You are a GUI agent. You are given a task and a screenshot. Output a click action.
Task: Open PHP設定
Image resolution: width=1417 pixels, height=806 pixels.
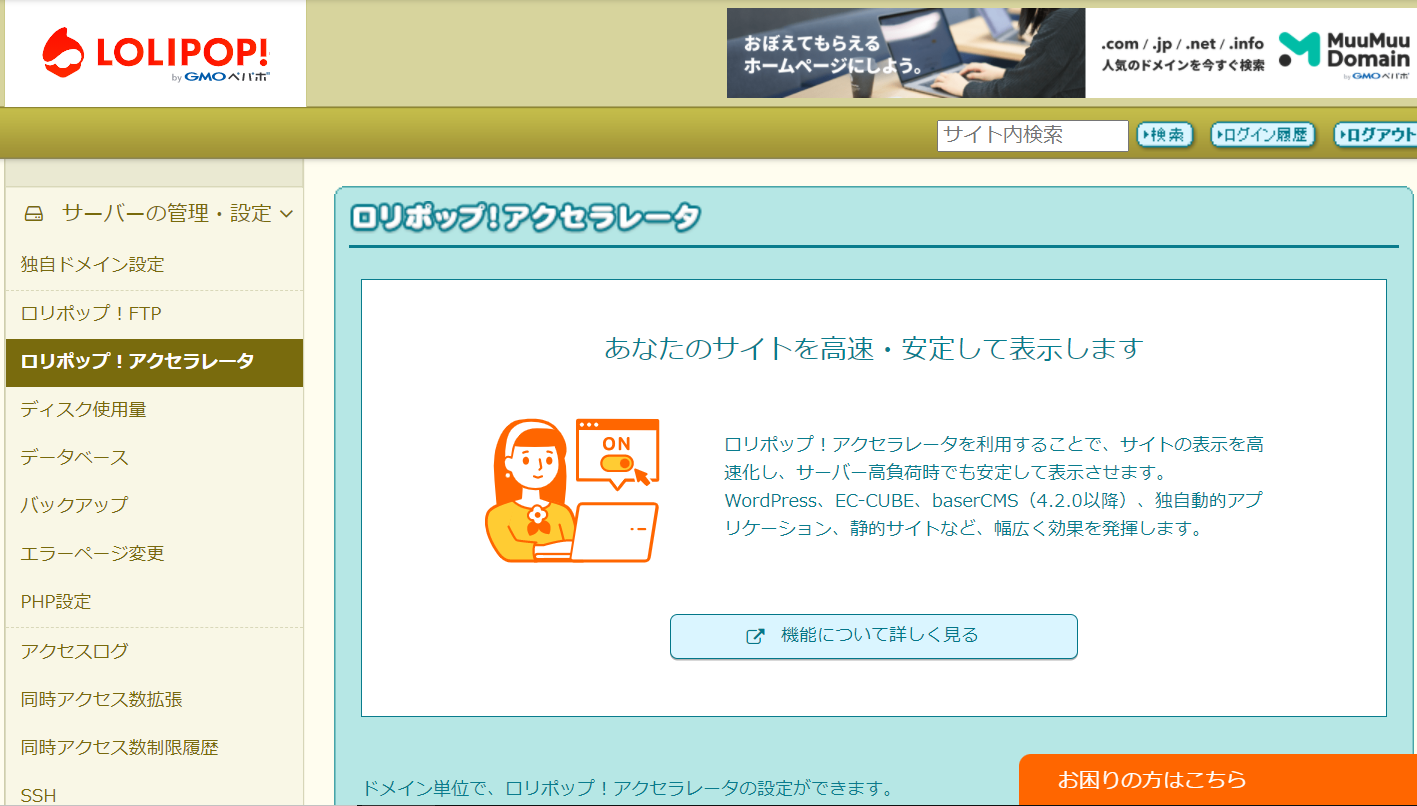[56, 601]
